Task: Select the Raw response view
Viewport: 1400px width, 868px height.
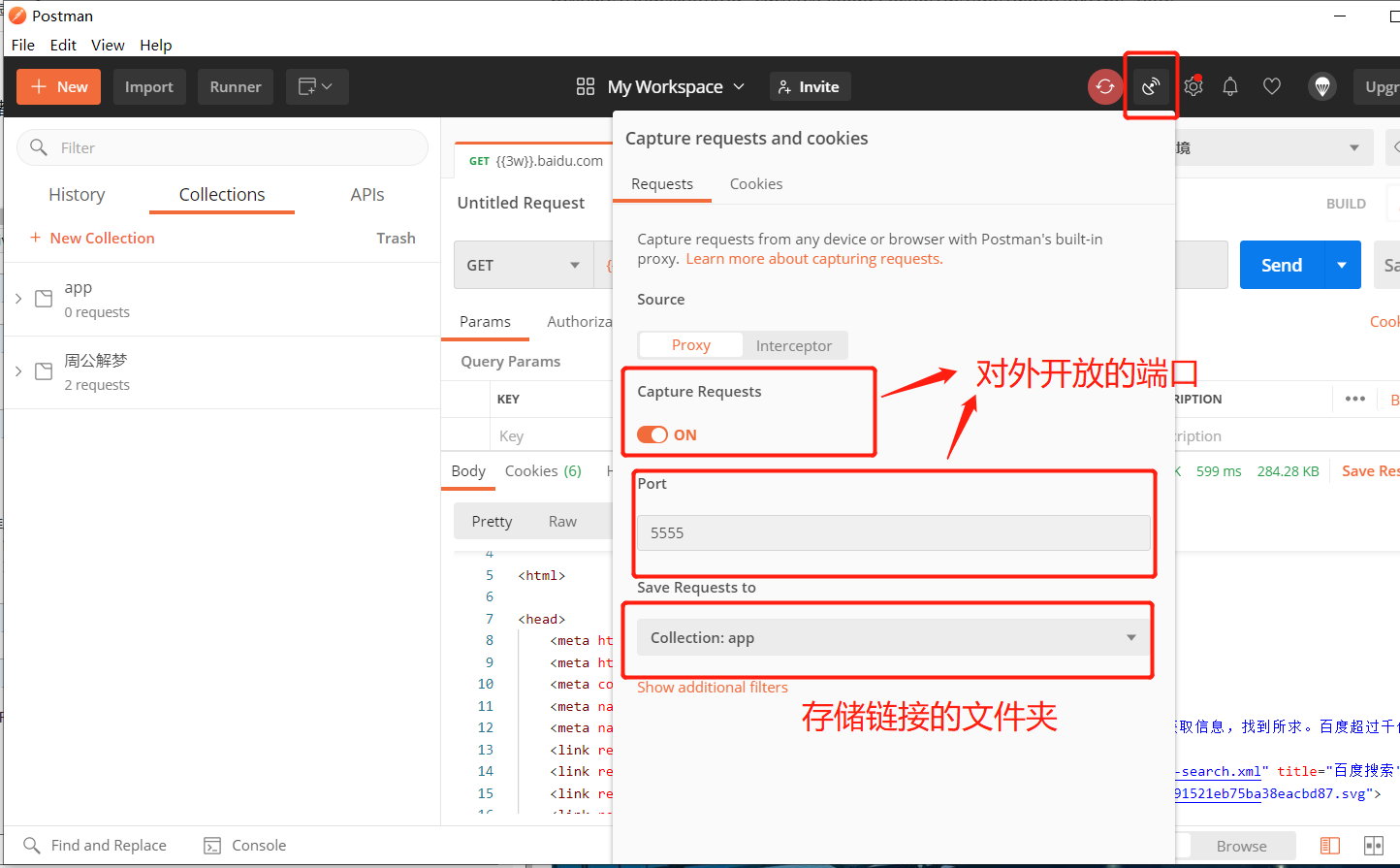Action: click(x=562, y=521)
